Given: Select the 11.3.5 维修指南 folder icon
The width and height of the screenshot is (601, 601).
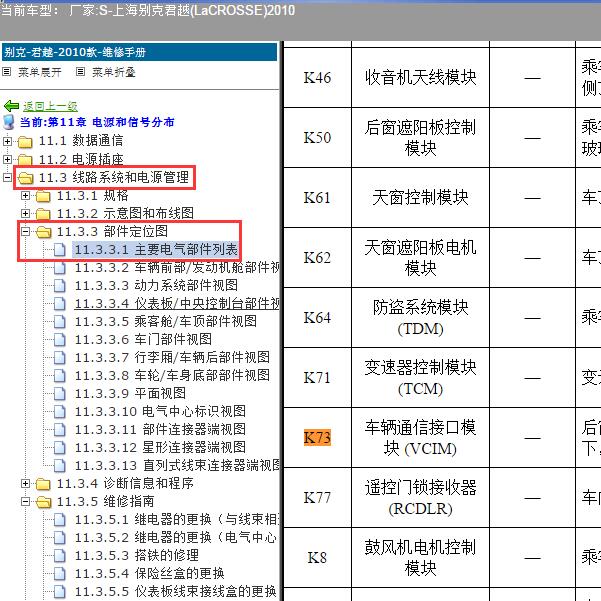Looking at the screenshot, I should (43, 502).
